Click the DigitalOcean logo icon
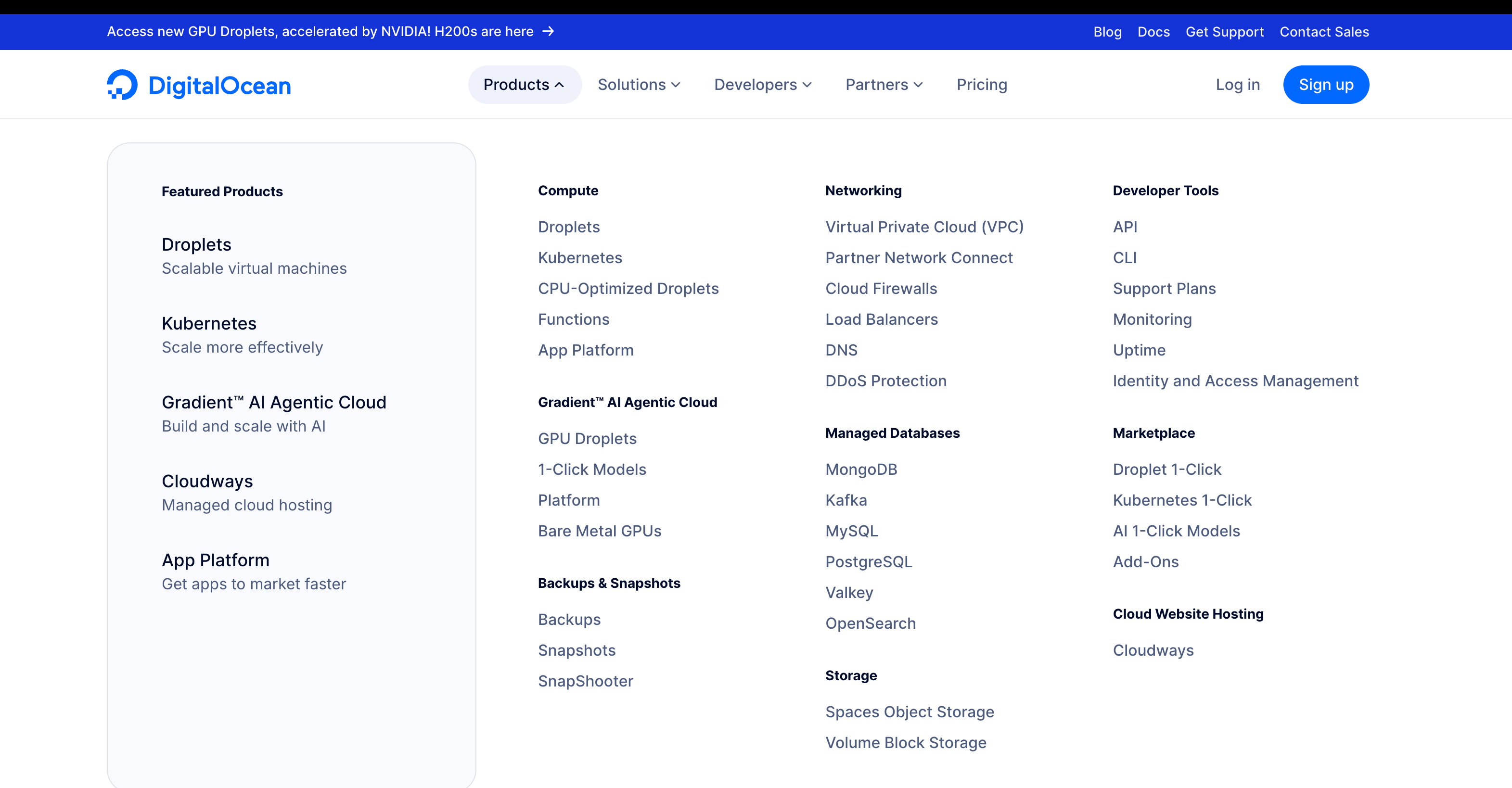This screenshot has height=788, width=1512. pos(122,85)
